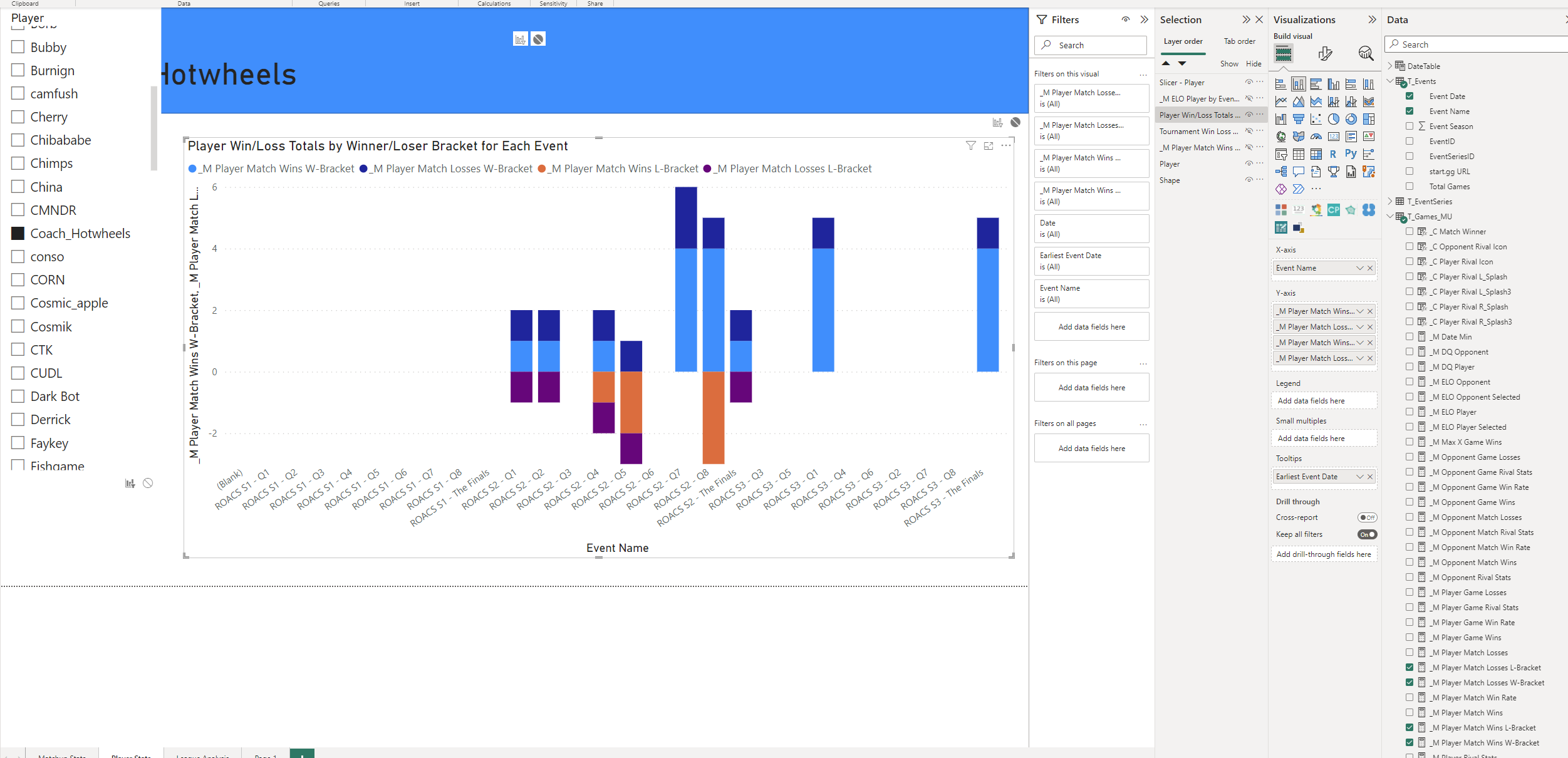The height and width of the screenshot is (758, 1568).
Task: Show the hidden Tournament Win Loss layer
Action: 1249,131
